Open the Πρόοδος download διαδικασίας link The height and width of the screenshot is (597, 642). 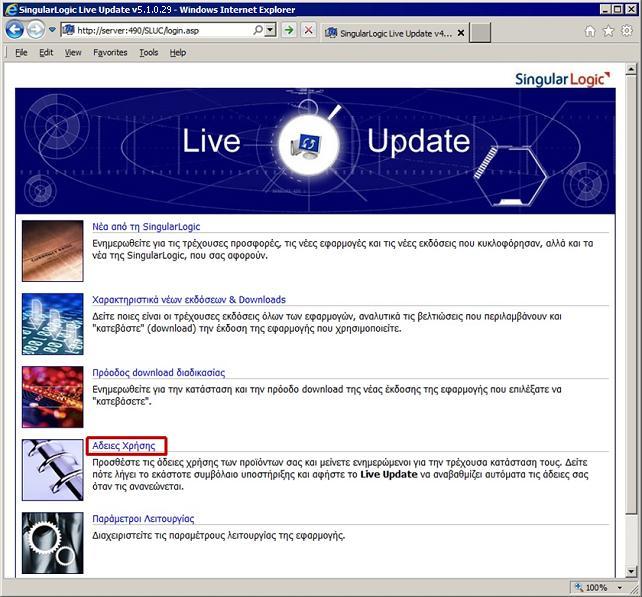tap(158, 373)
